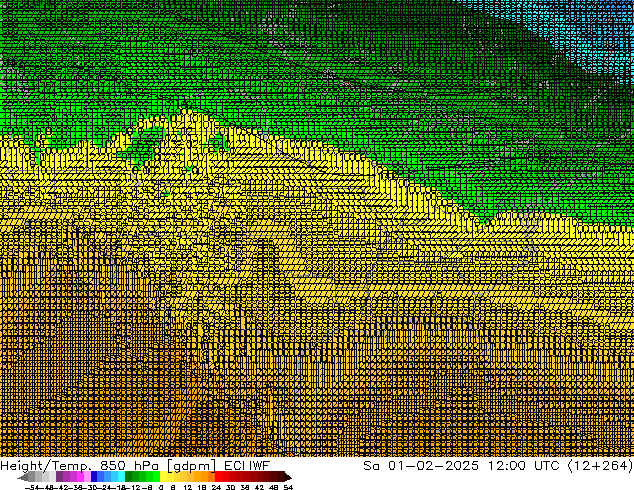Click the 'Height/Temp. 850 hPa [gdpm] ECMWF' title

[135, 465]
